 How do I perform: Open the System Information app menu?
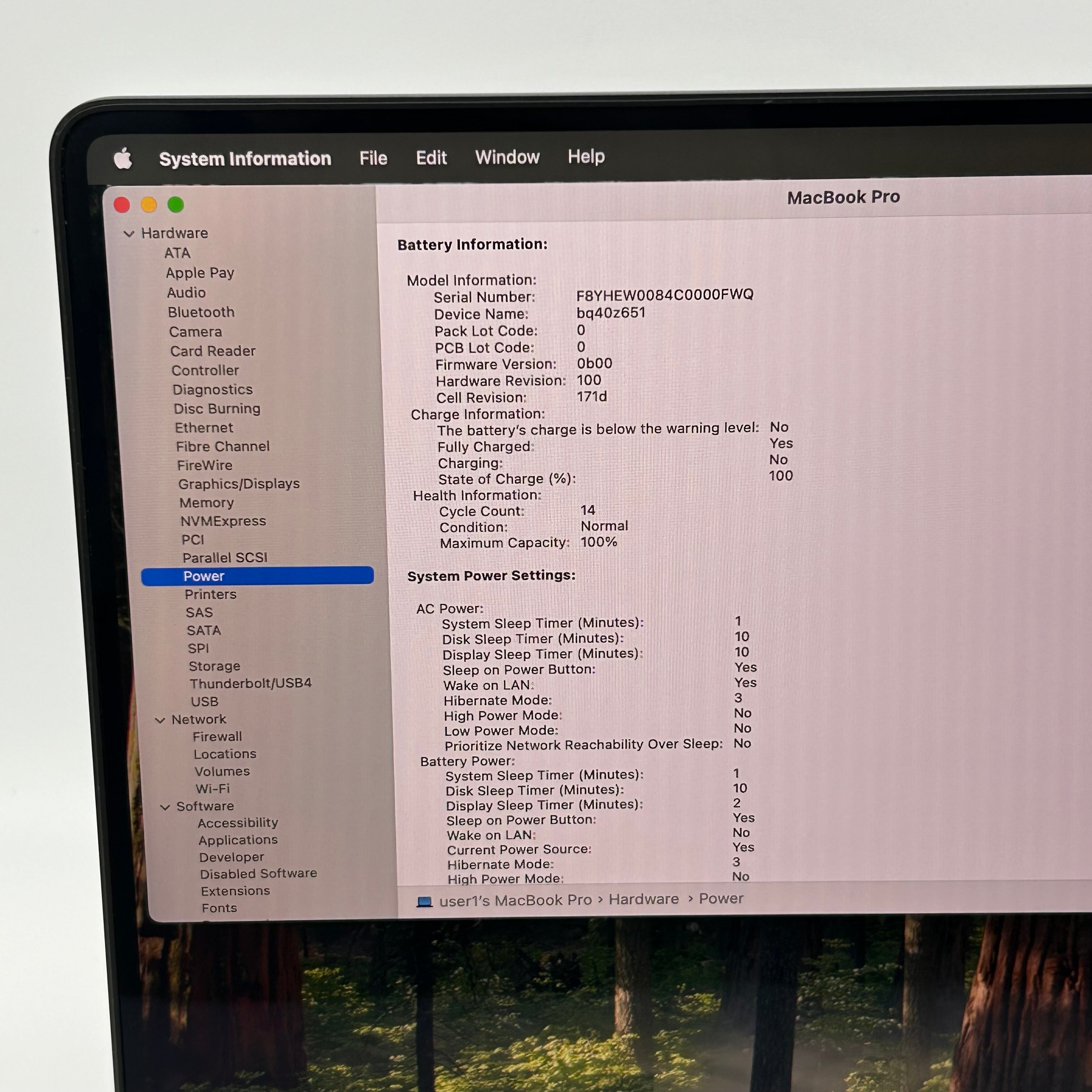tap(245, 159)
